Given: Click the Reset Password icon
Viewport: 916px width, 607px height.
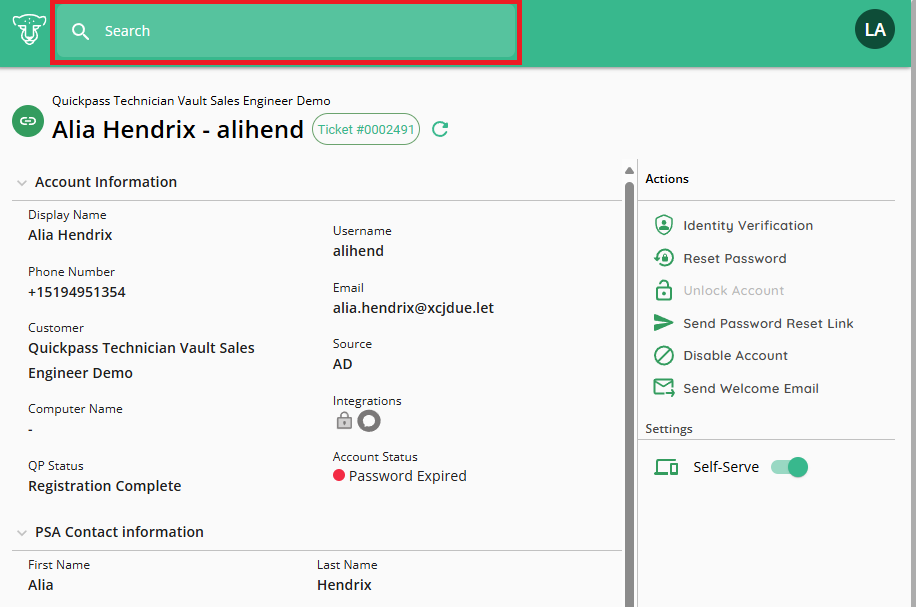Looking at the screenshot, I should click(664, 258).
